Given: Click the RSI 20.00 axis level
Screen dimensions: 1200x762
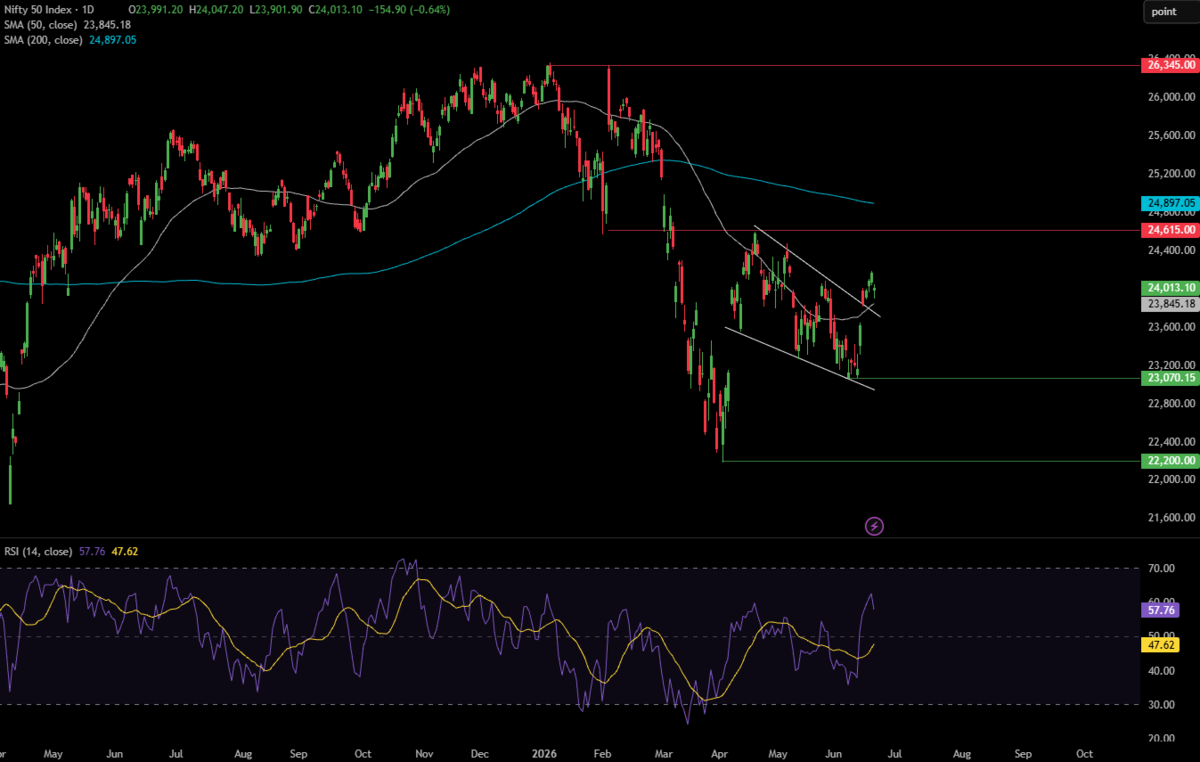Looking at the screenshot, I should [1161, 738].
